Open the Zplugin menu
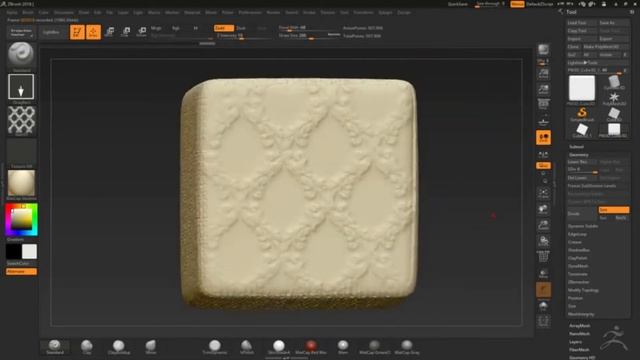Image resolution: width=640 pixels, height=360 pixels. (x=385, y=13)
